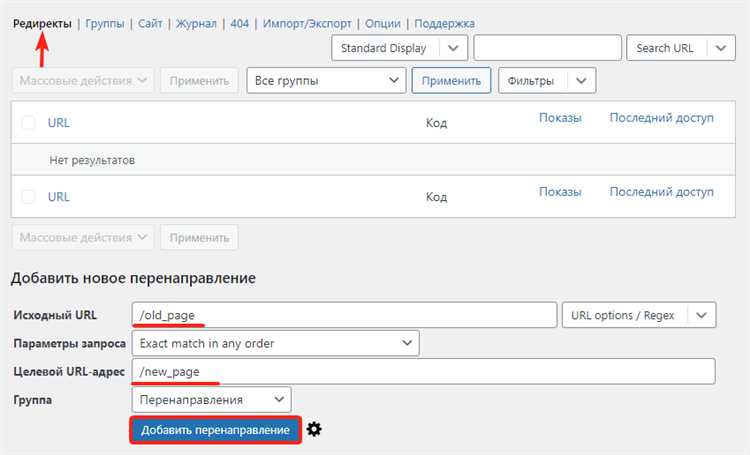
Task: Switch to the Группы tab
Action: (105, 23)
